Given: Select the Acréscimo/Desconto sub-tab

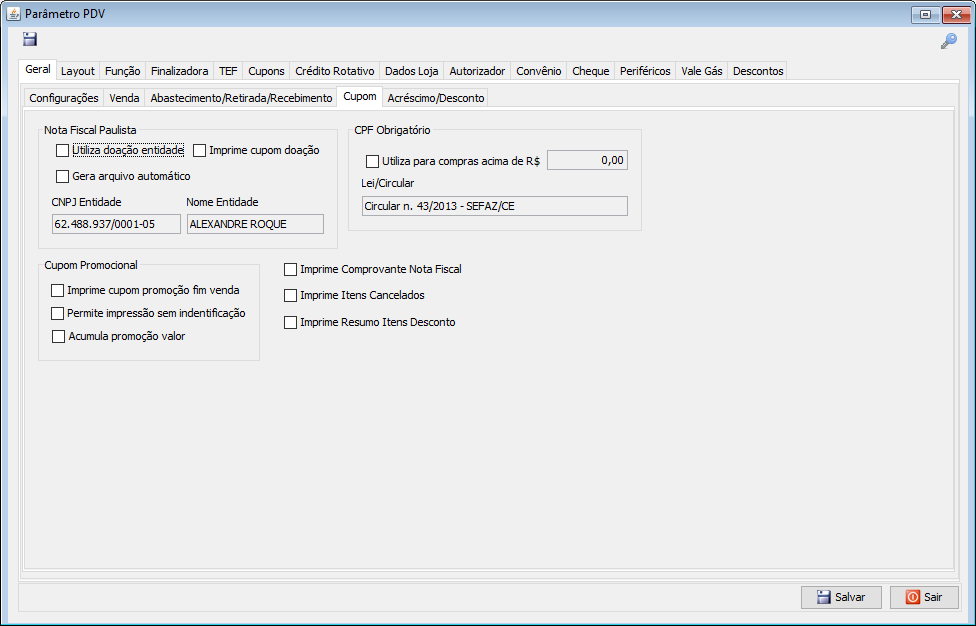Looking at the screenshot, I should (x=435, y=98).
